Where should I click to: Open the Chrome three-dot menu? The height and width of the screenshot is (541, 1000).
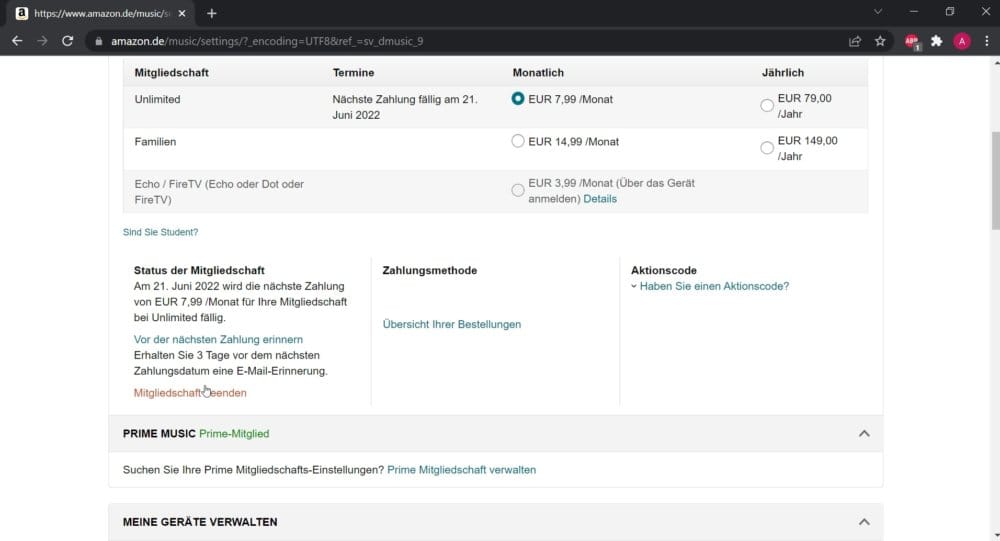[x=987, y=41]
